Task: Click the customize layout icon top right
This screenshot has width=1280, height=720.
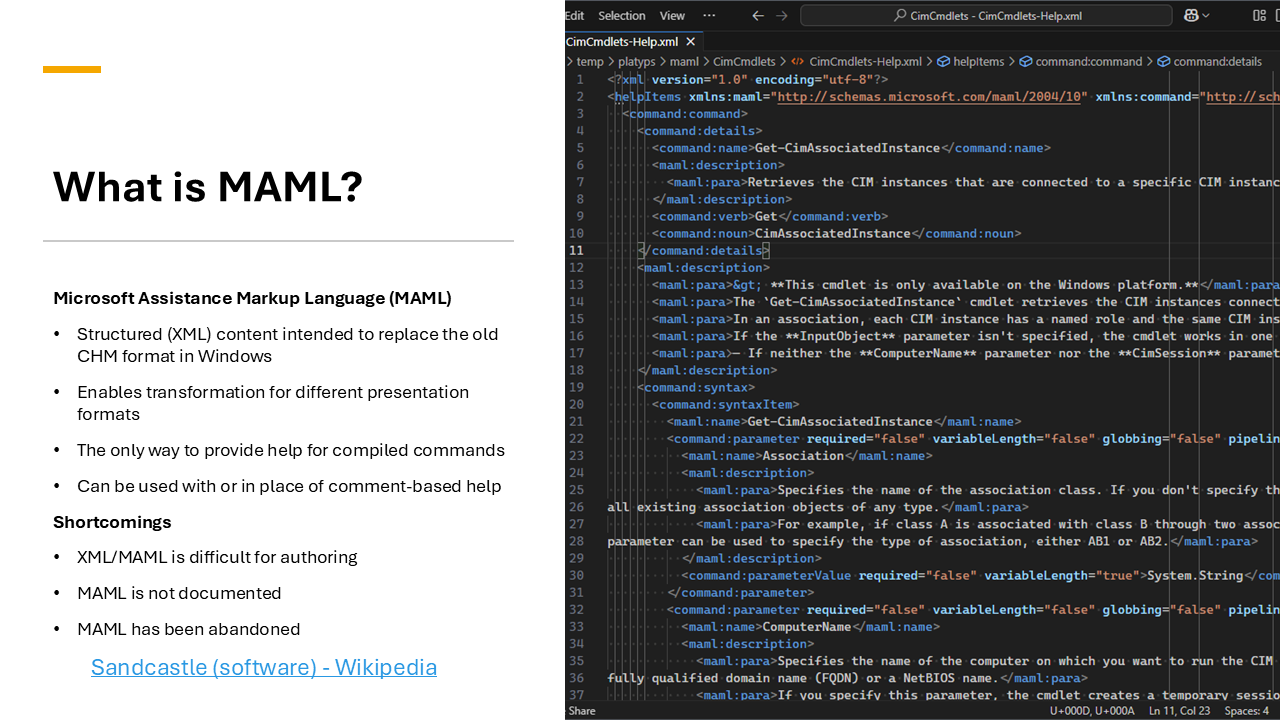Action: coord(1258,15)
